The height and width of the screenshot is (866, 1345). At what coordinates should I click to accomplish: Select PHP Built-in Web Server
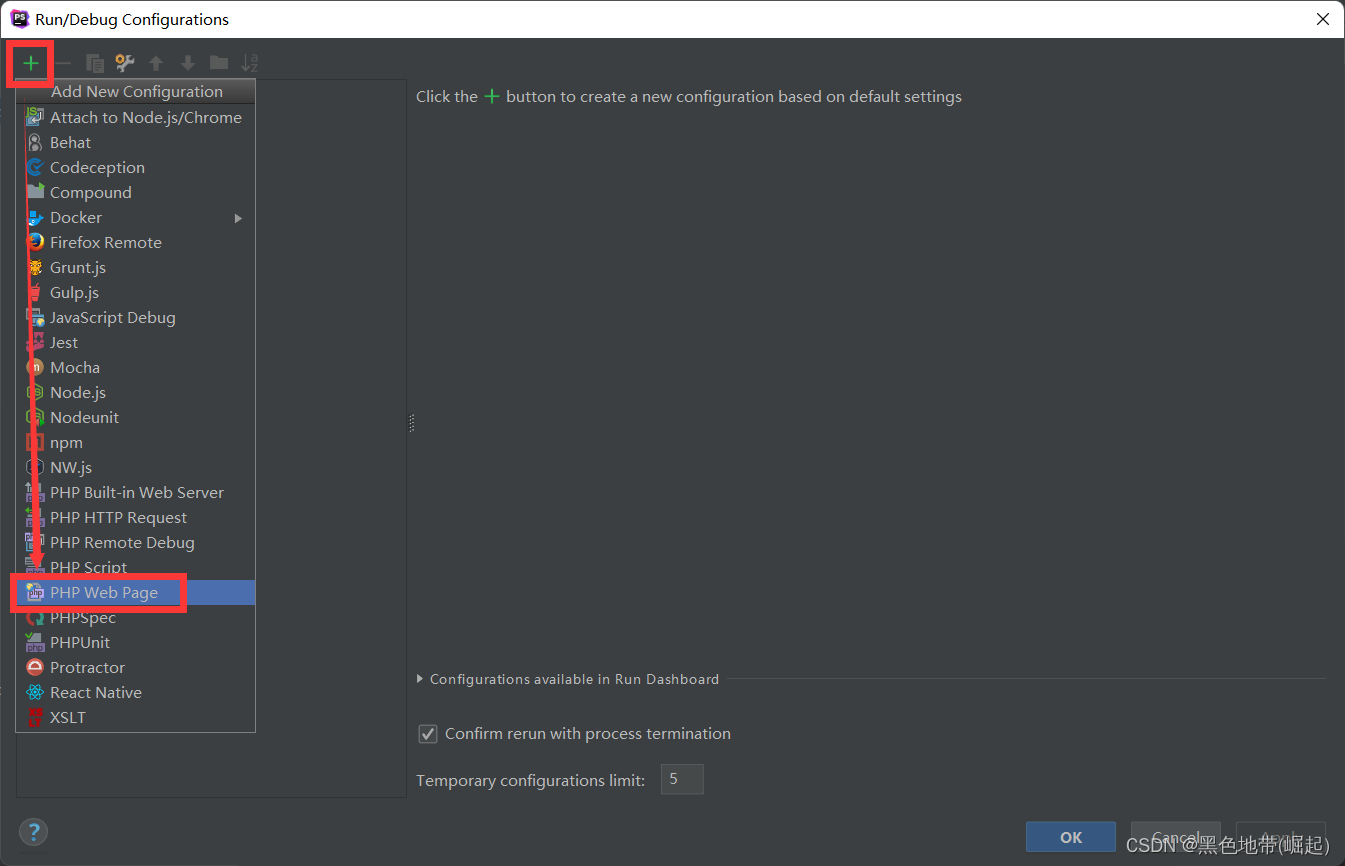[x=136, y=492]
